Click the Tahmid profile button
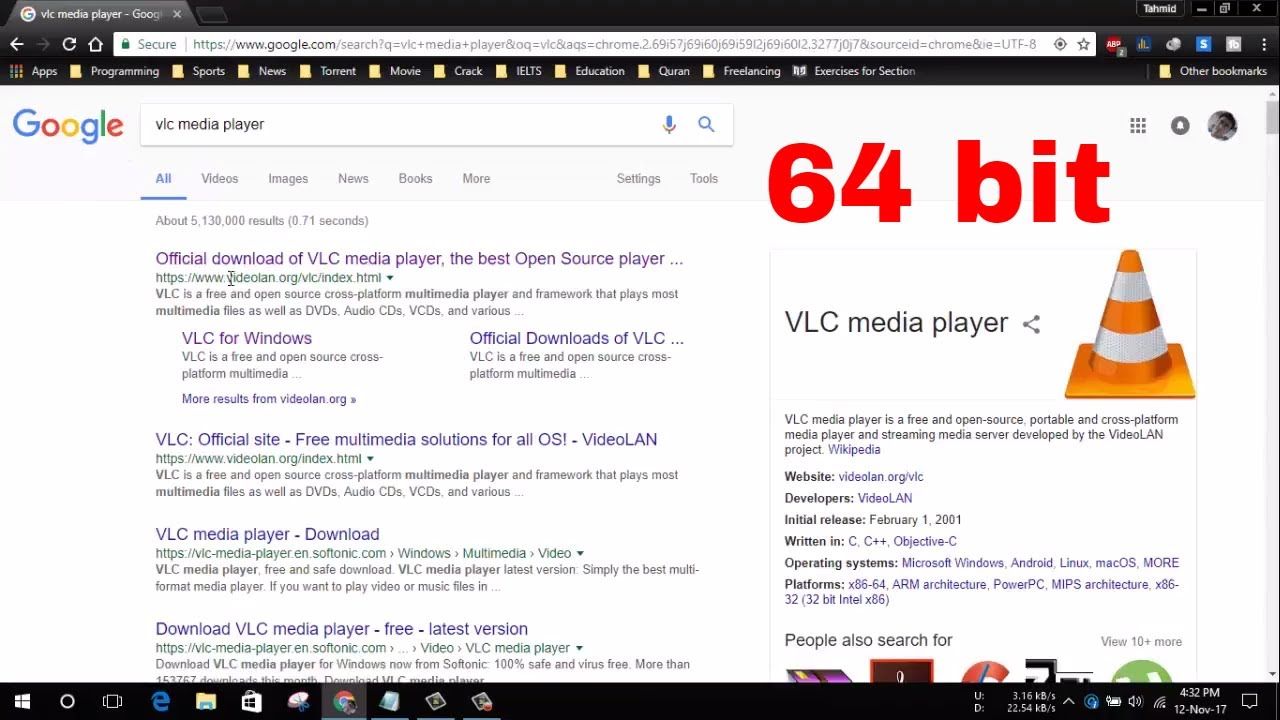This screenshot has width=1280, height=720. (1159, 9)
